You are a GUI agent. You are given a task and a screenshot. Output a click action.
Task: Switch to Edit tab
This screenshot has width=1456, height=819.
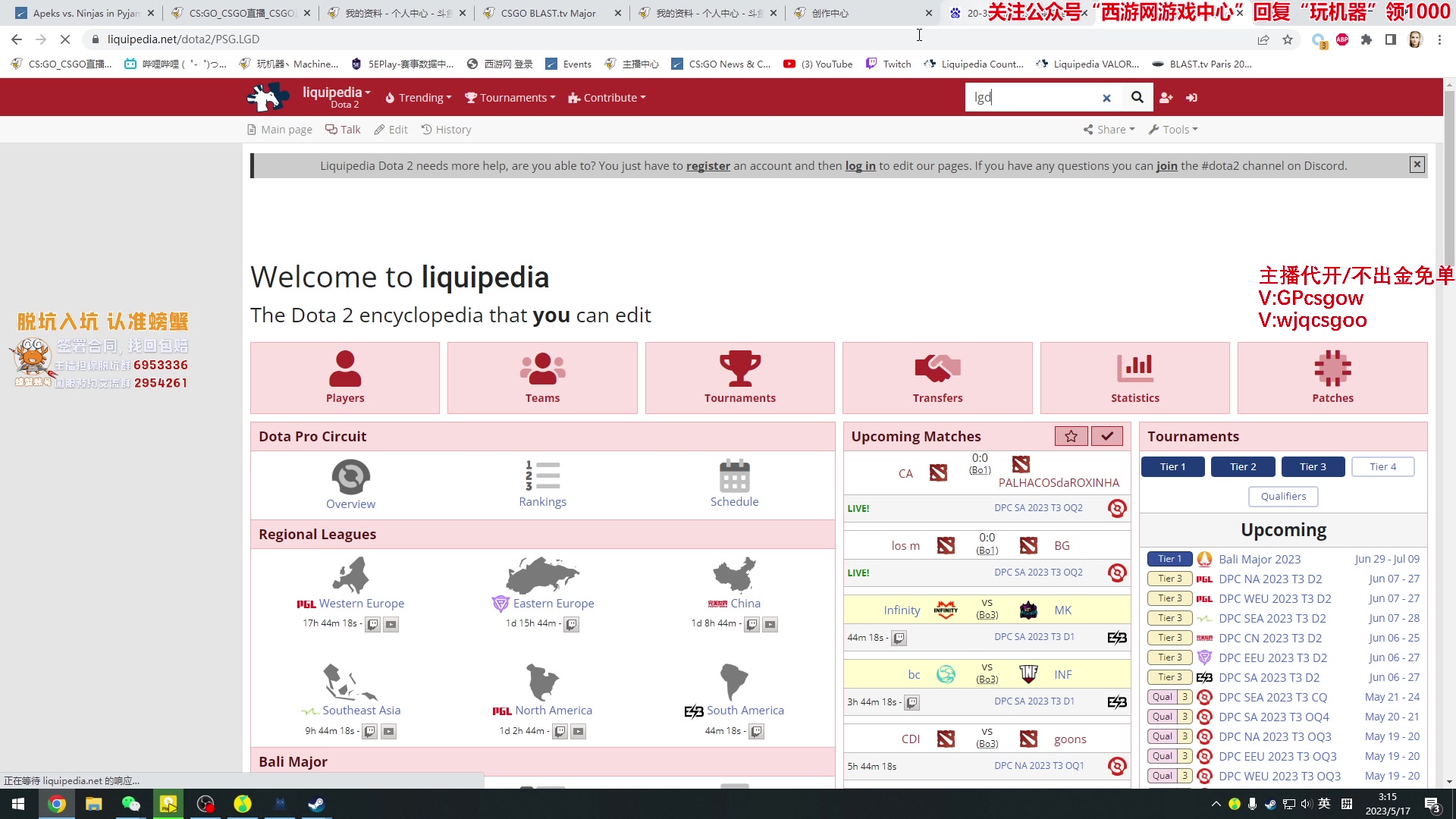tap(391, 130)
